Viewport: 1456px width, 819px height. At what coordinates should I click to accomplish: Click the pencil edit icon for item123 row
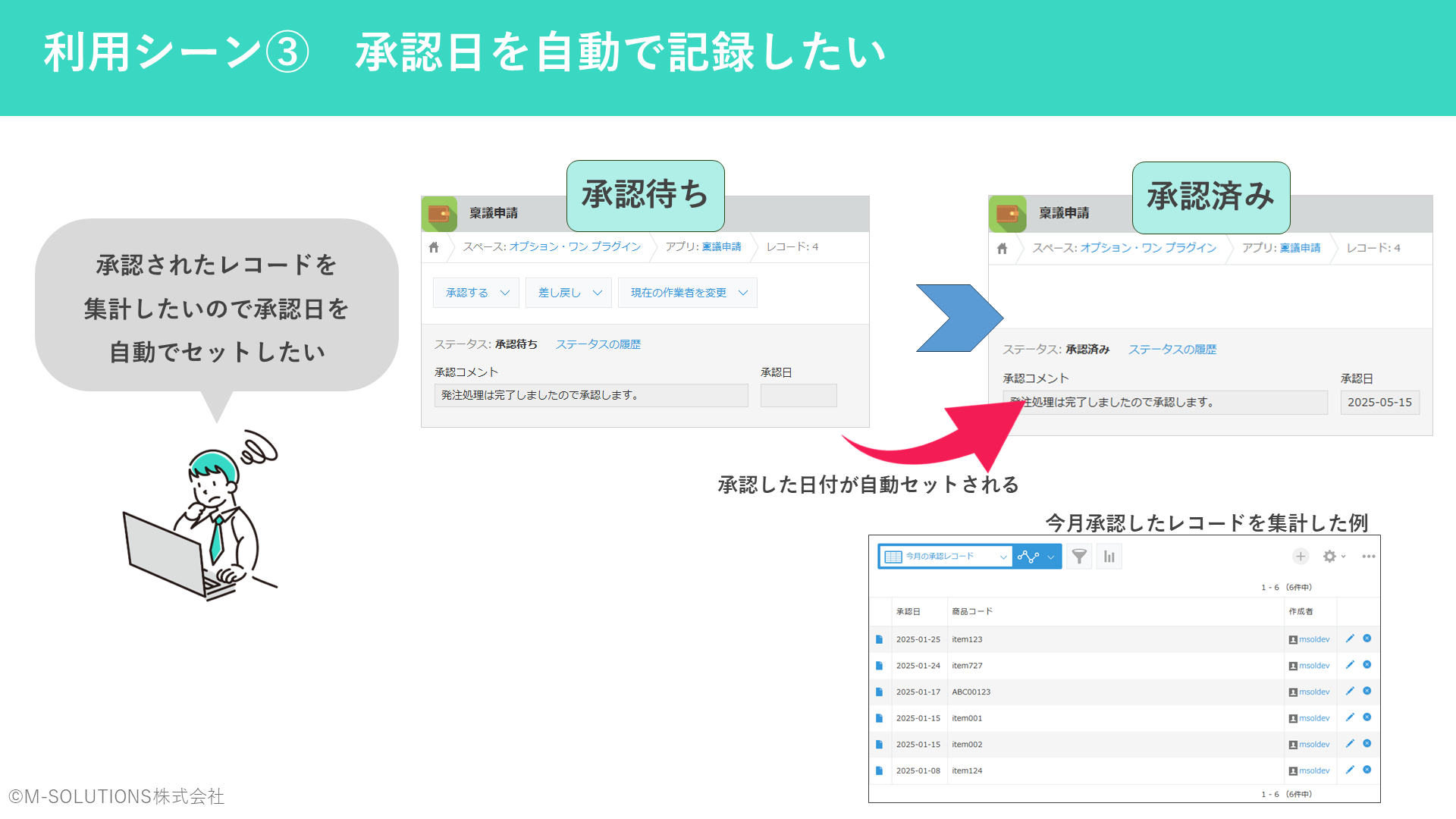(1350, 639)
